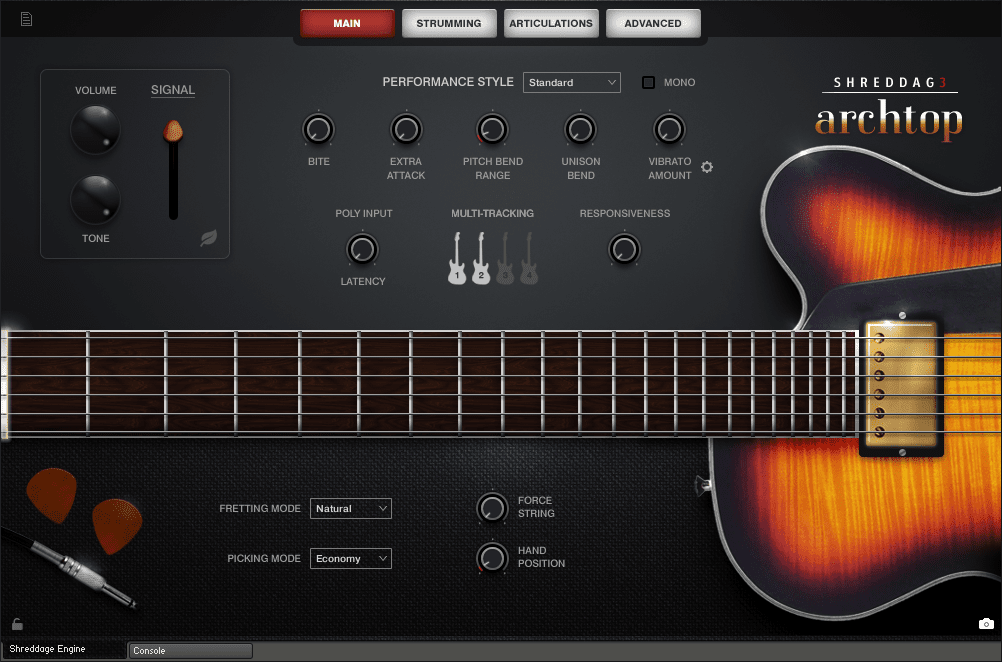This screenshot has width=1002, height=662.
Task: Switch to the Strumming tab
Action: point(449,23)
